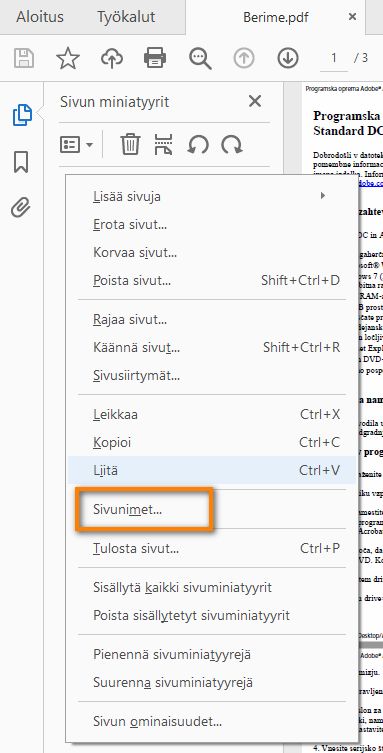Switch to the Työkalut tab
383x753 pixels.
click(126, 17)
